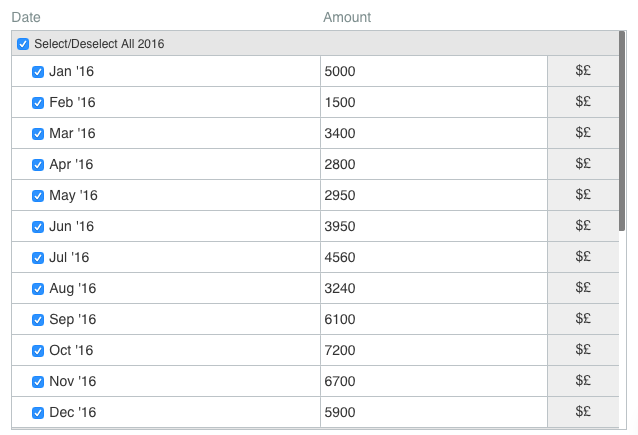
Task: Click the $£ currency button for Jun '16
Action: 583,226
